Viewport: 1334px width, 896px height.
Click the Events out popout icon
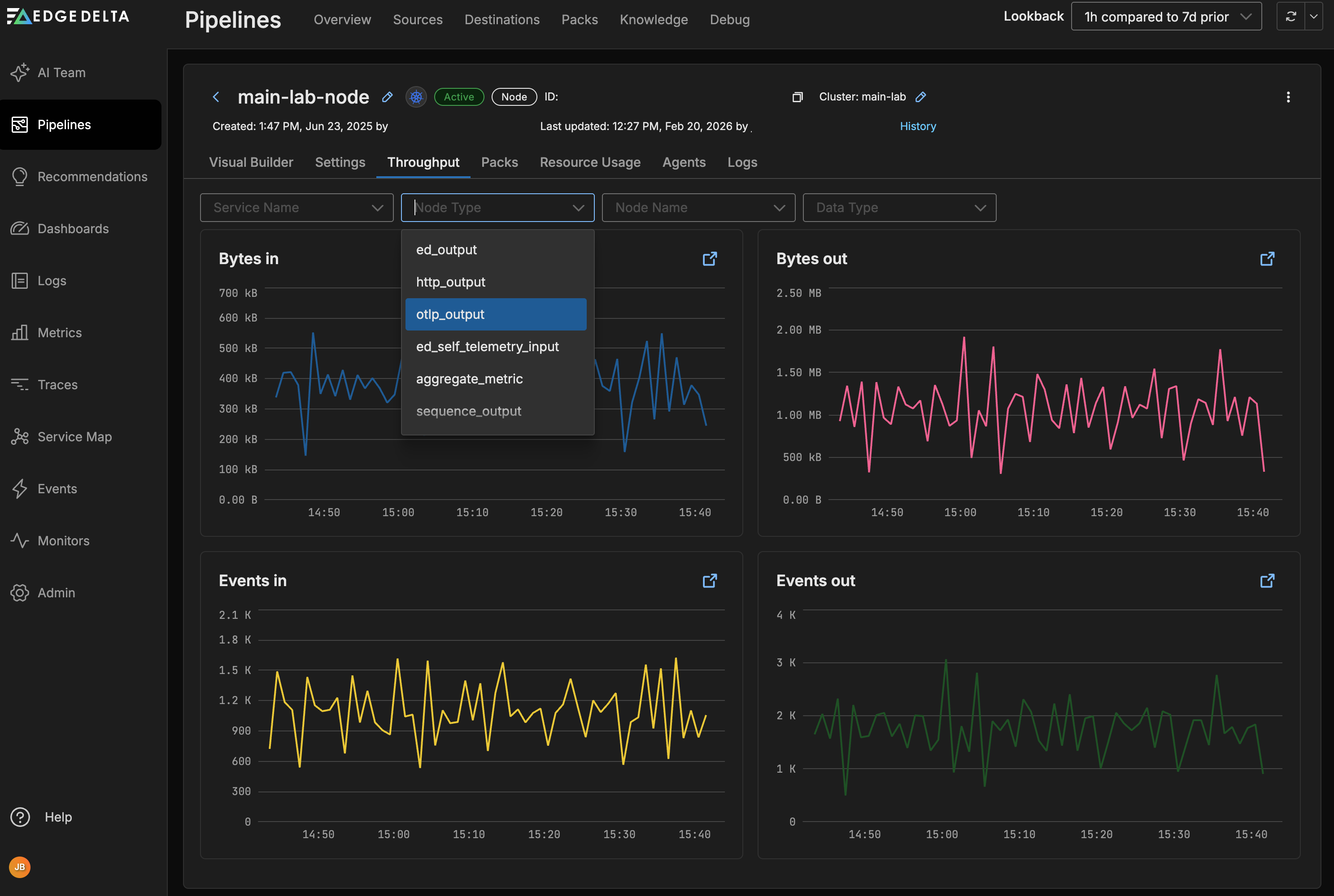click(x=1267, y=581)
